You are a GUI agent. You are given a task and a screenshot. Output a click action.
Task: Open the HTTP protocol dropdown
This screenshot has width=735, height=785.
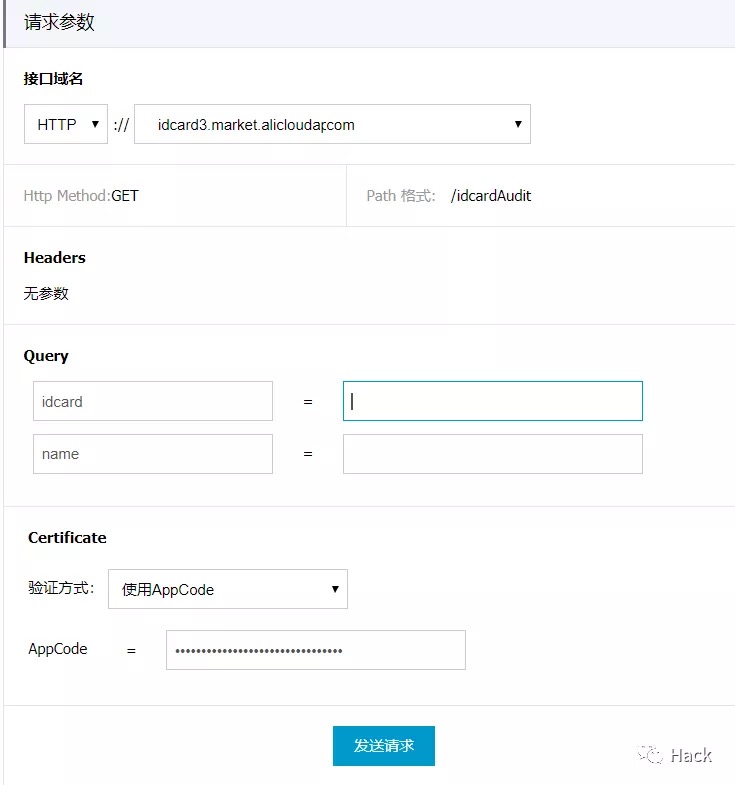coord(66,124)
